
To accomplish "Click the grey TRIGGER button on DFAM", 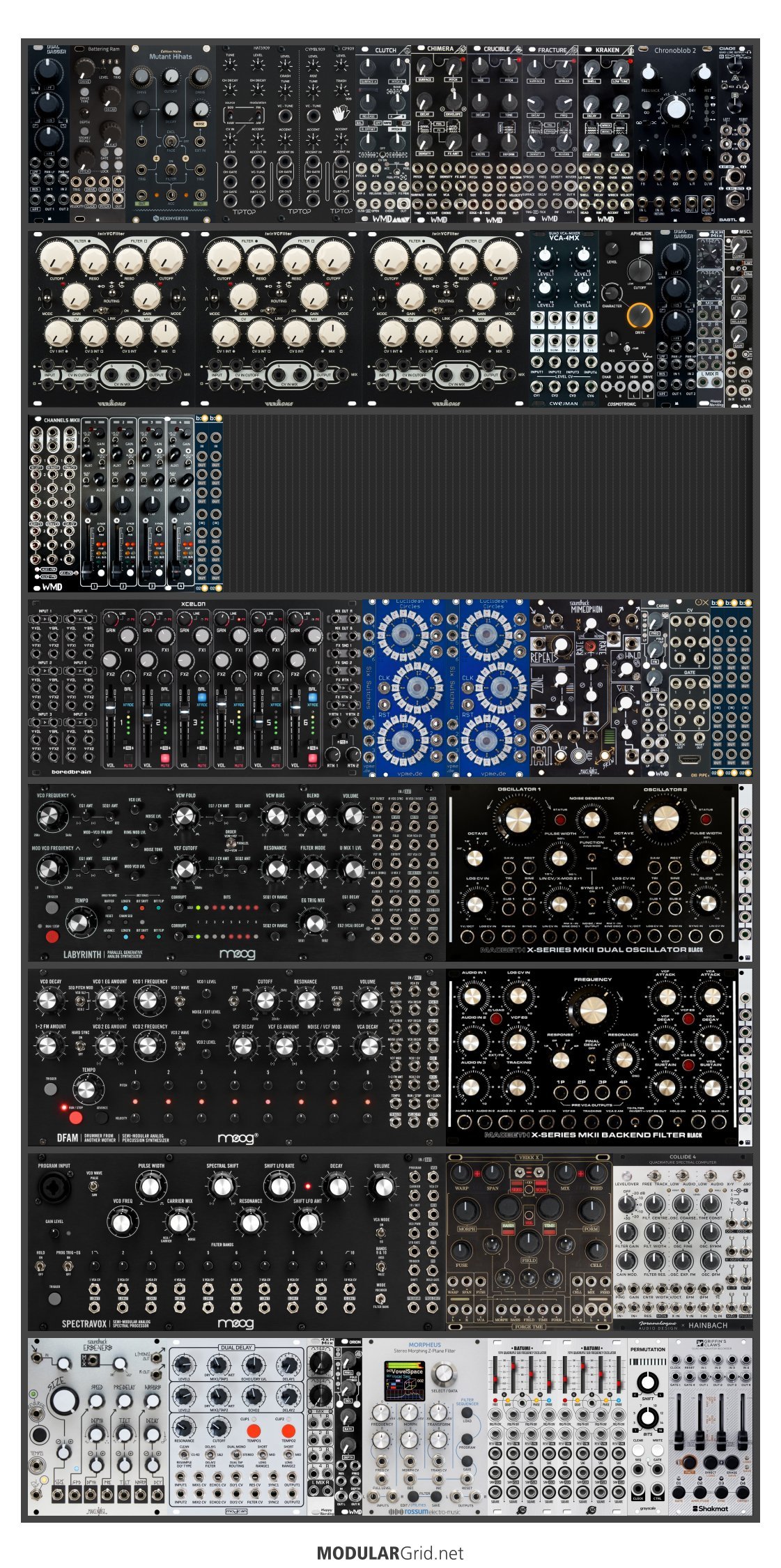I will pos(51,1089).
